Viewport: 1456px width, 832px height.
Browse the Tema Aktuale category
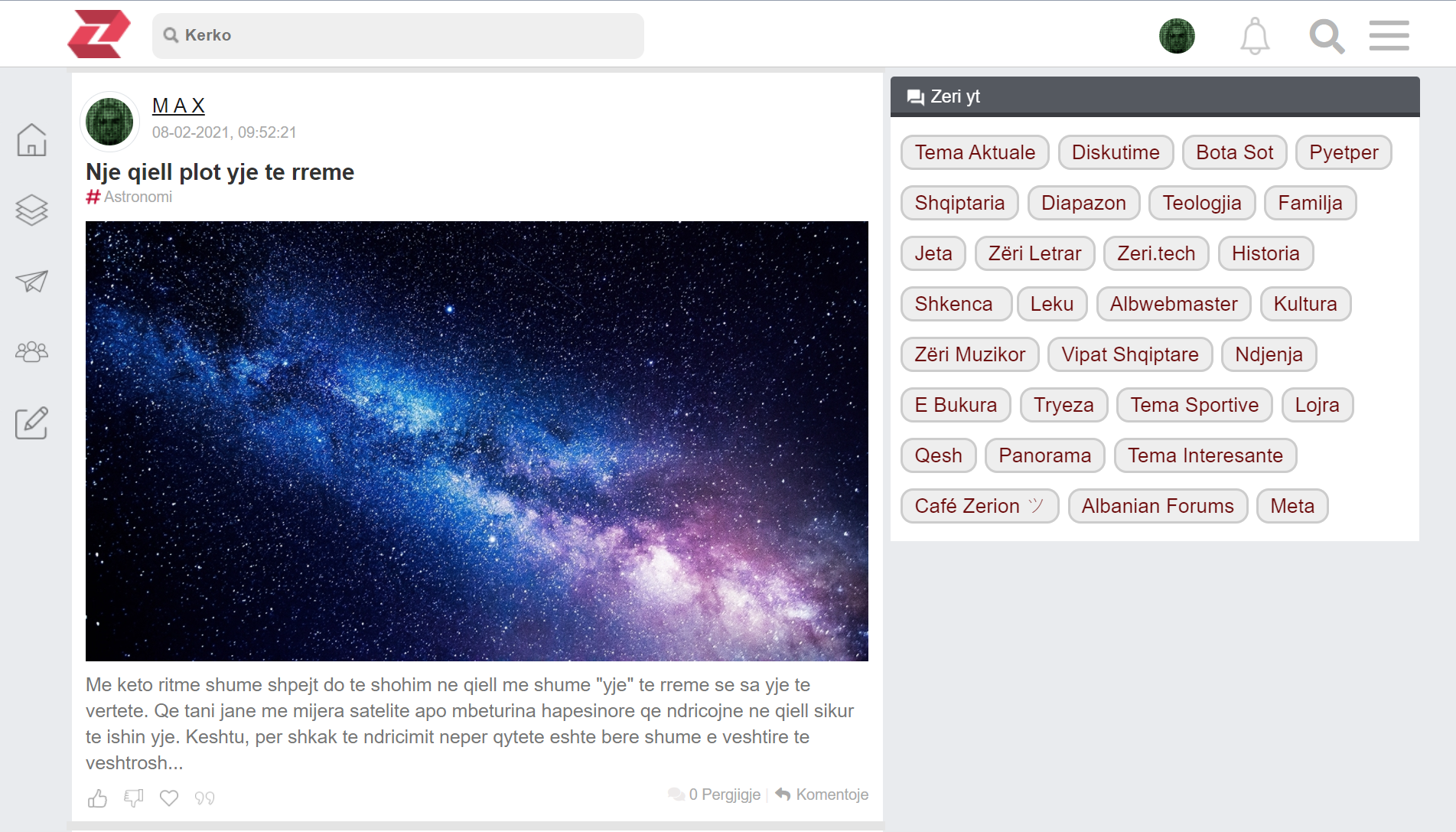[973, 152]
